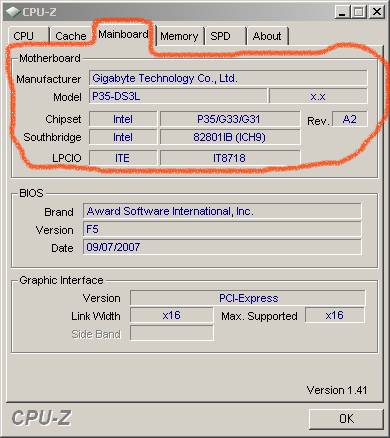The height and width of the screenshot is (438, 390).
Task: Minimize the CPU-Z window
Action: pos(342,12)
